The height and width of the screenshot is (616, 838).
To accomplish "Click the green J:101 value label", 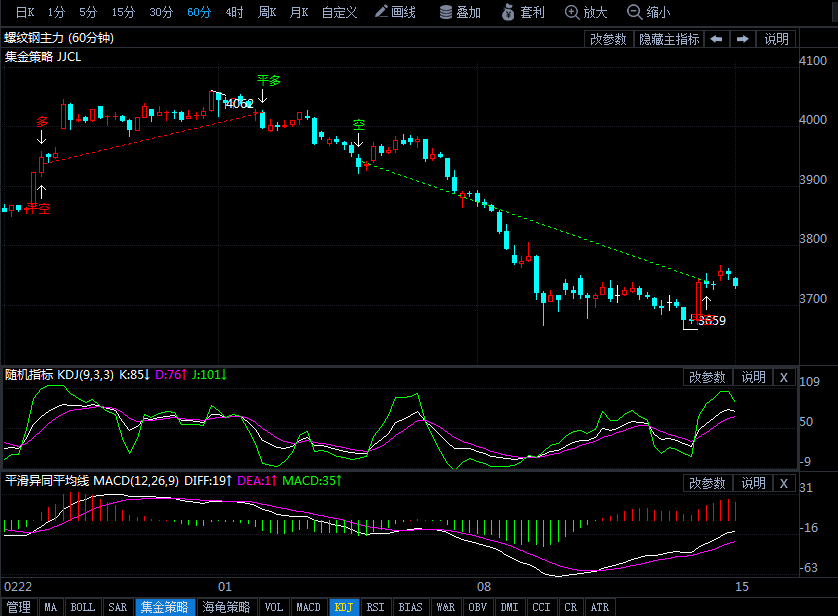I will [x=209, y=375].
